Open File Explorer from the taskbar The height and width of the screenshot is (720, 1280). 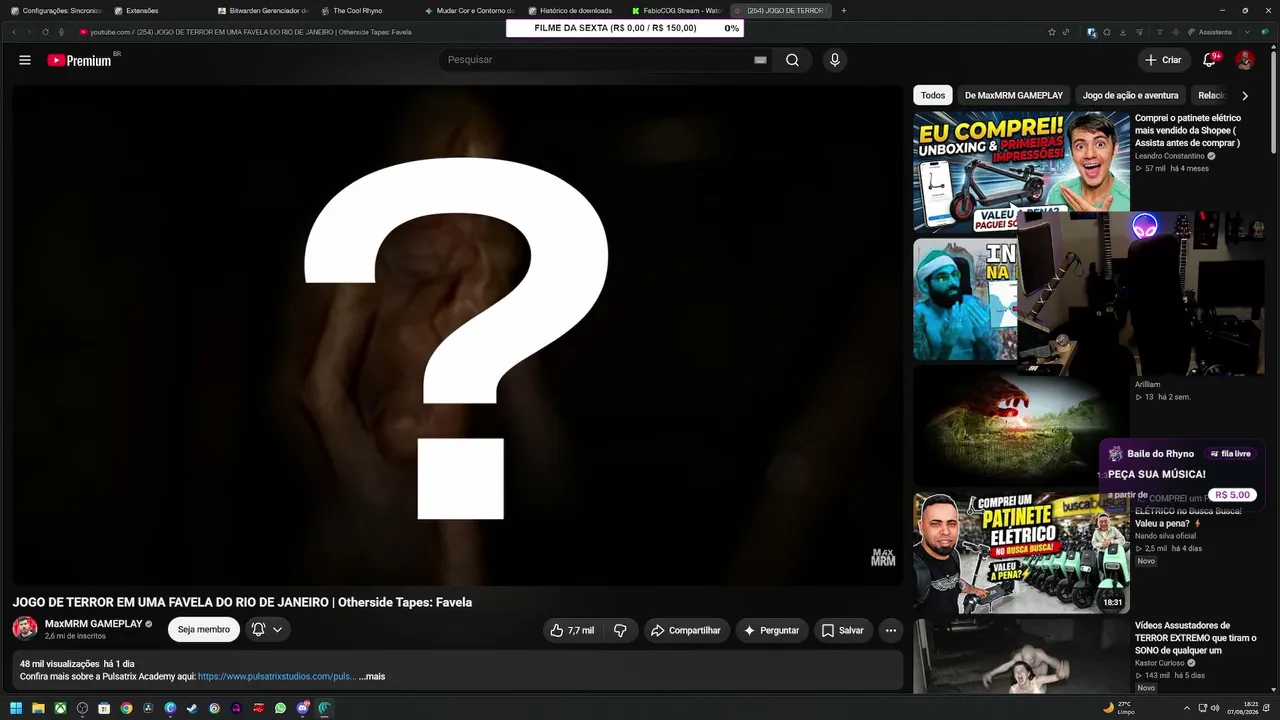(38, 708)
